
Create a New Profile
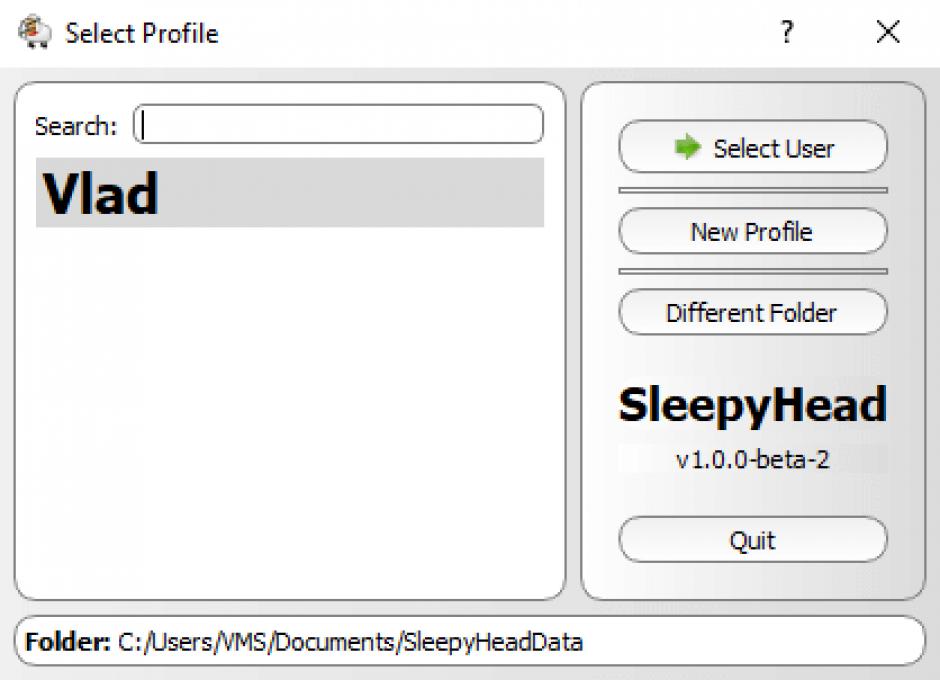coord(752,231)
